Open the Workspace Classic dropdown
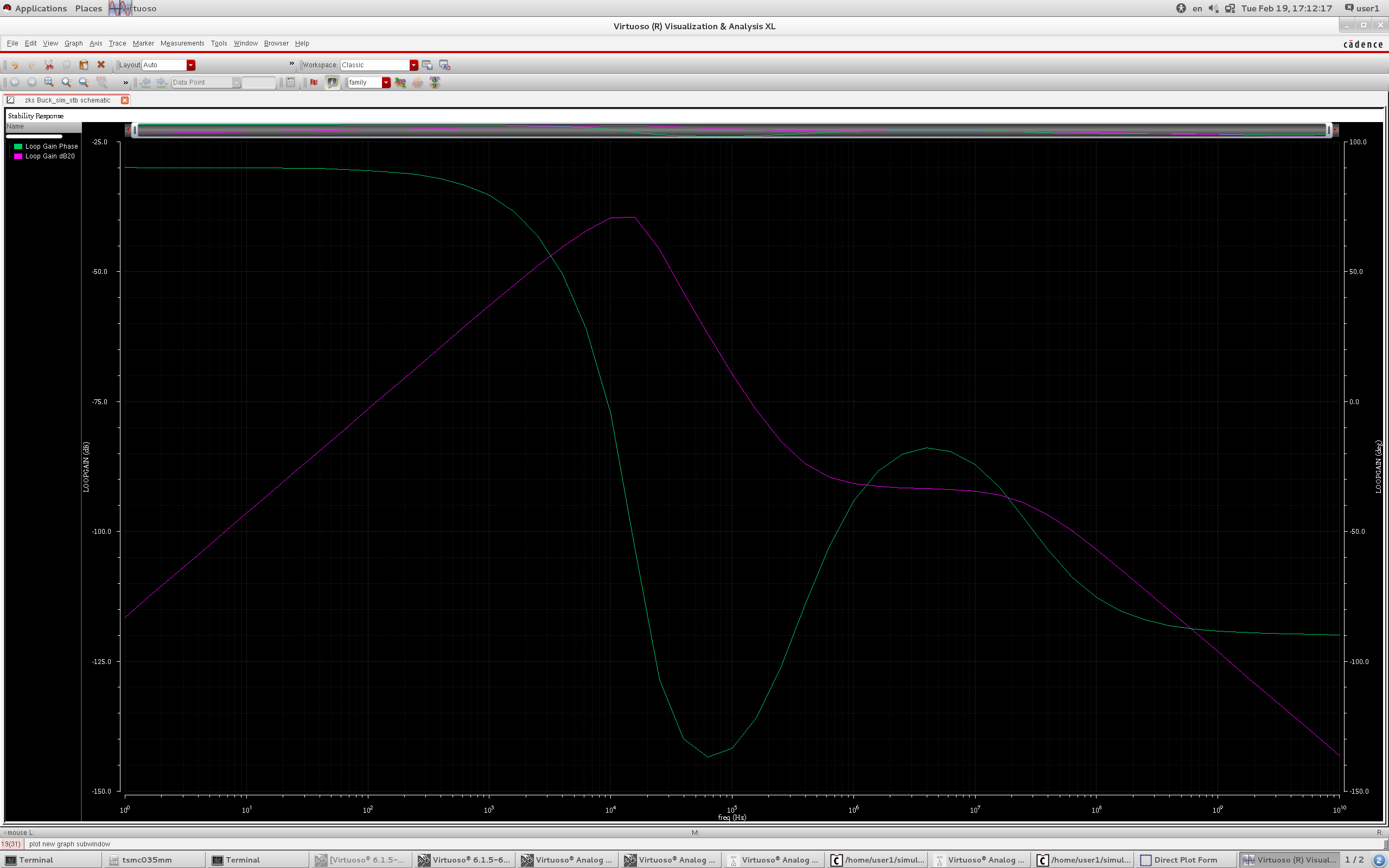The height and width of the screenshot is (868, 1389). tap(379, 65)
